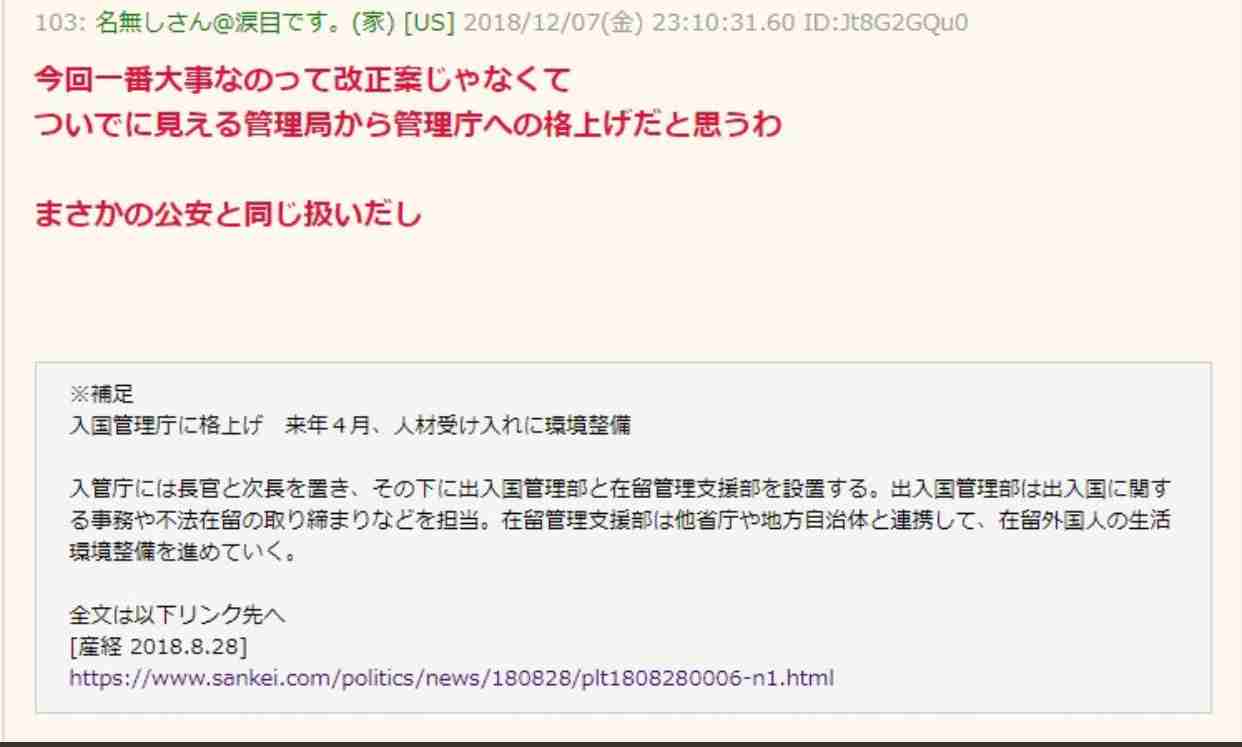This screenshot has height=747, width=1242.
Task: Click the red line まさかの公安と同じ扱いだし
Action: (x=228, y=214)
